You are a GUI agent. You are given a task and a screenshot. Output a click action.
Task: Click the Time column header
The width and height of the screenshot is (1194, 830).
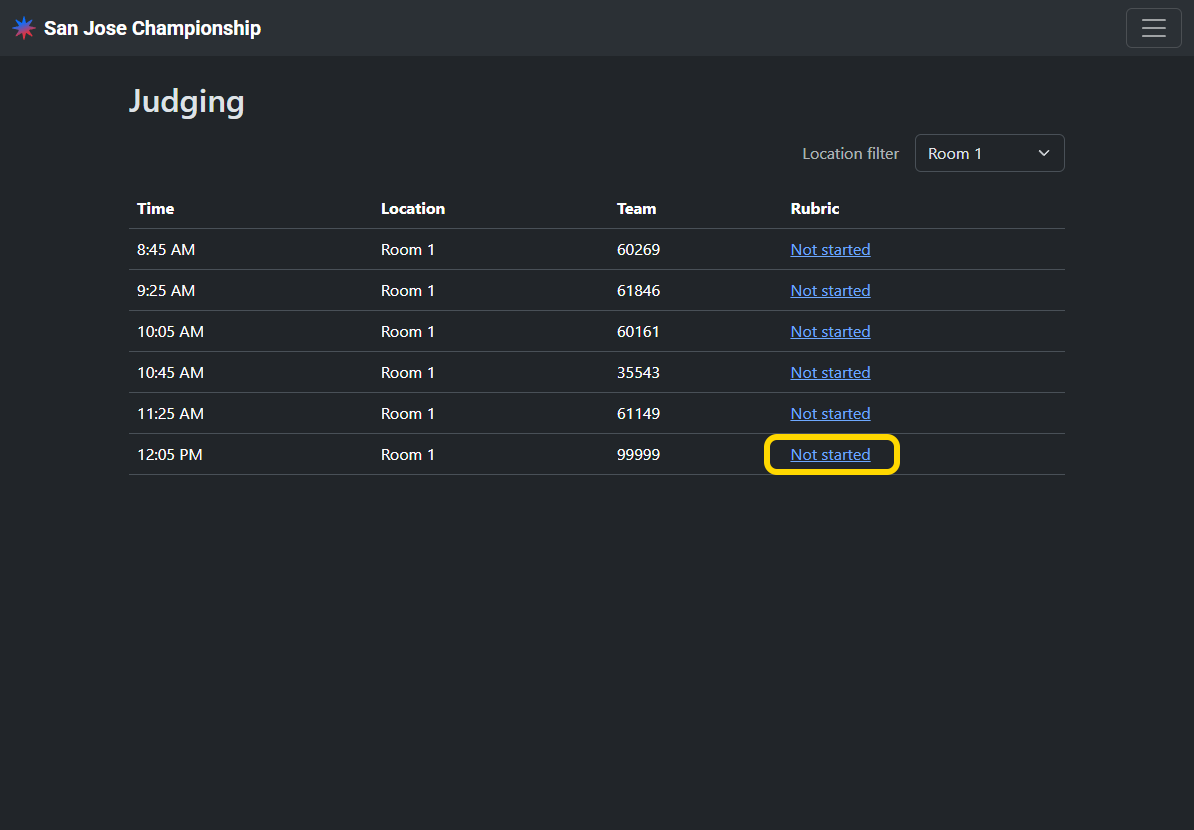pos(155,209)
